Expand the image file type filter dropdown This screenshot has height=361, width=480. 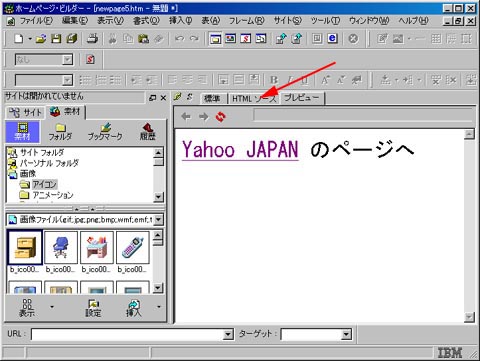(x=159, y=219)
